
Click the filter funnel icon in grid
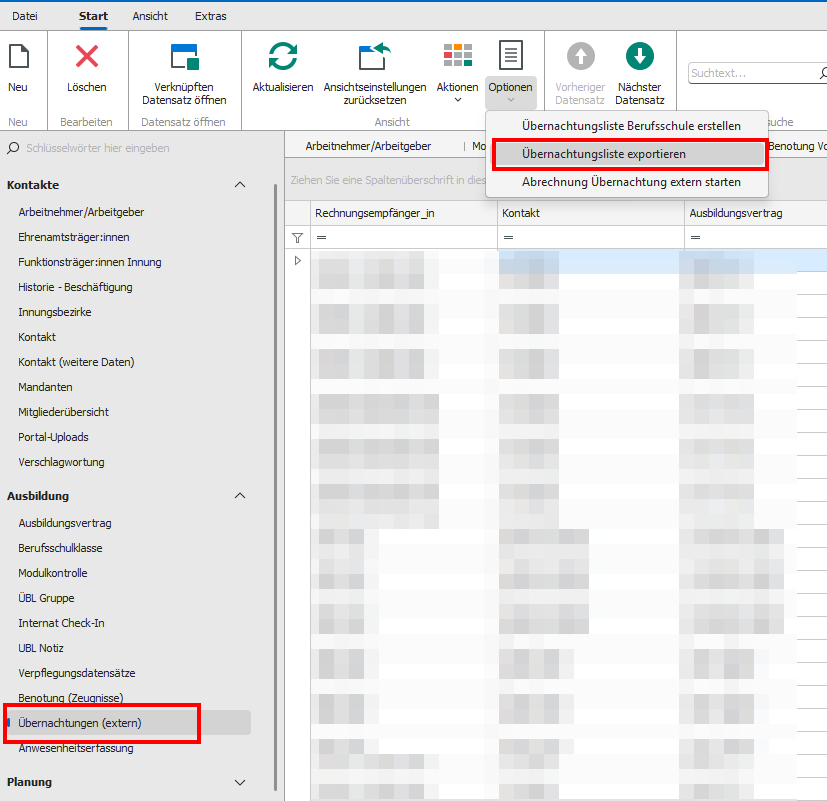[x=297, y=238]
